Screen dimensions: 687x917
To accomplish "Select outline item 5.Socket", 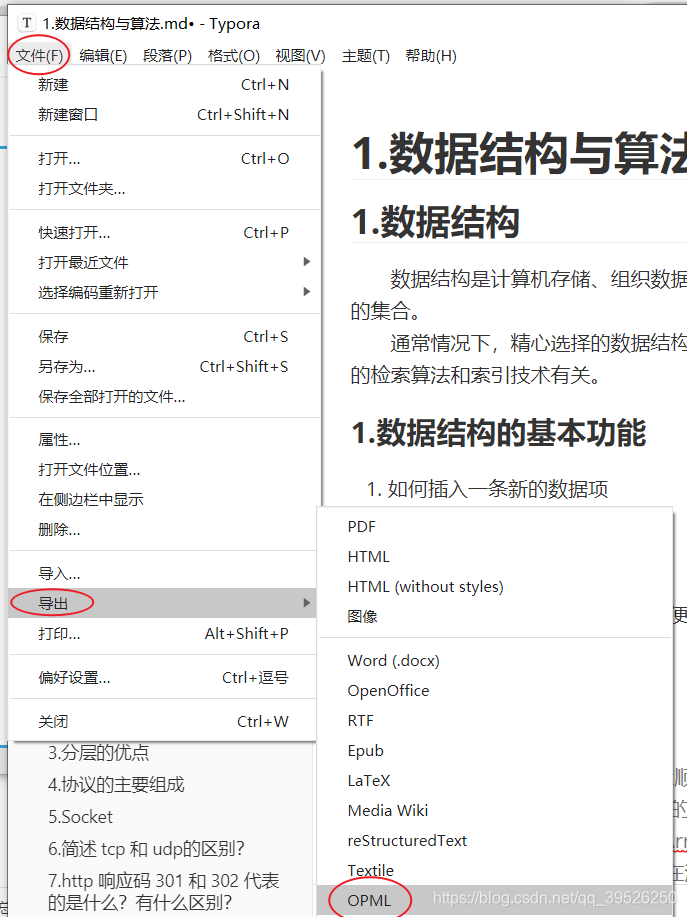I will [x=80, y=816].
